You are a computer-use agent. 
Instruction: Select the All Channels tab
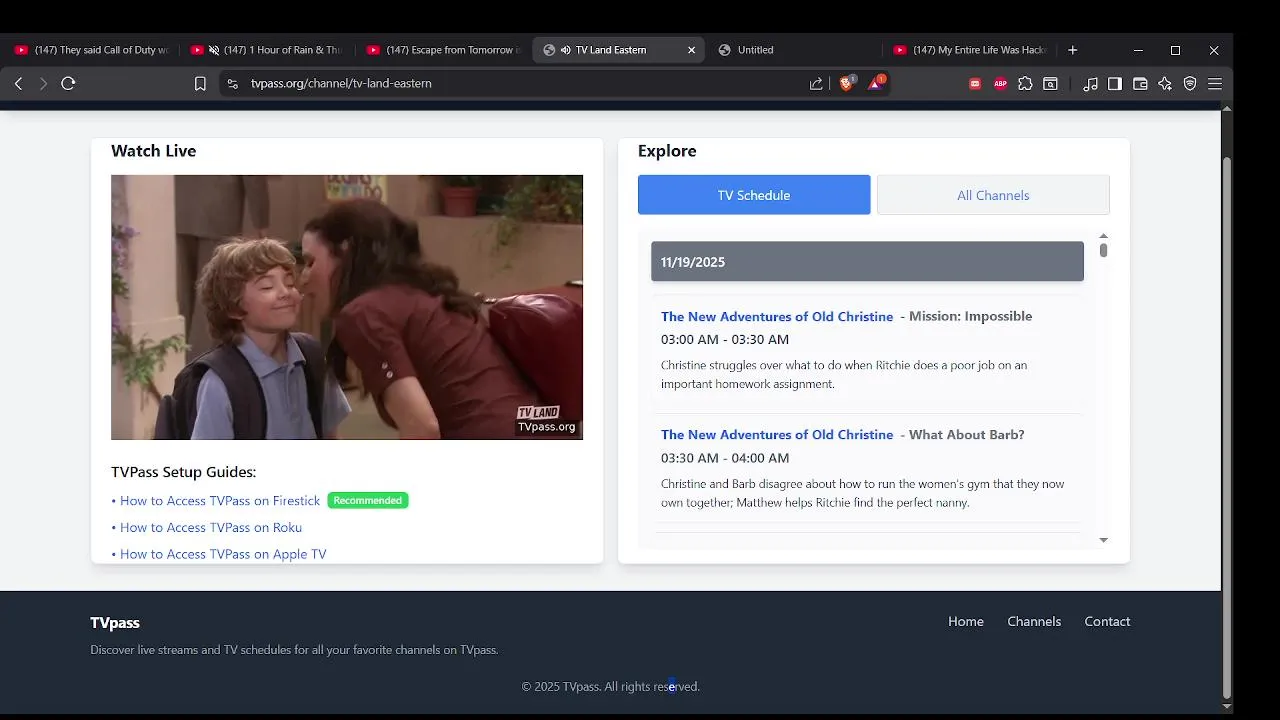click(993, 195)
